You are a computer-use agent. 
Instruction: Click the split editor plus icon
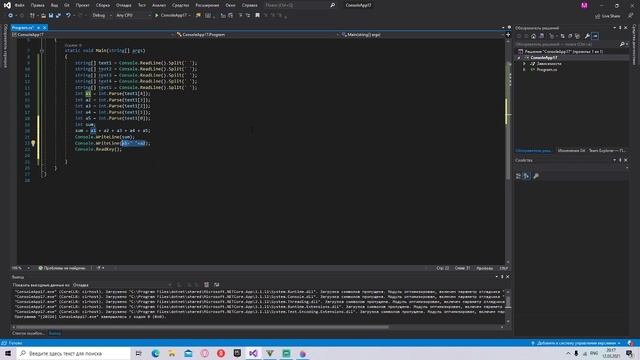tap(508, 35)
